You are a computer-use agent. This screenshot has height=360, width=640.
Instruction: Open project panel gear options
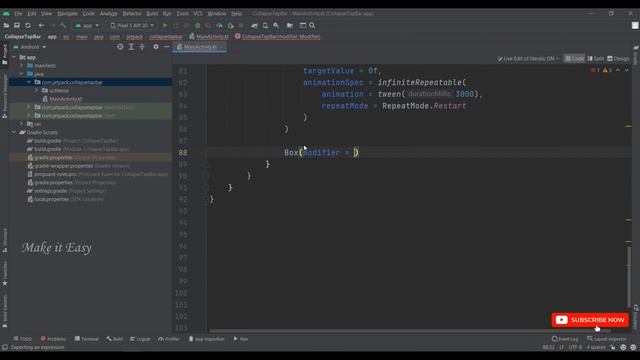click(156, 47)
